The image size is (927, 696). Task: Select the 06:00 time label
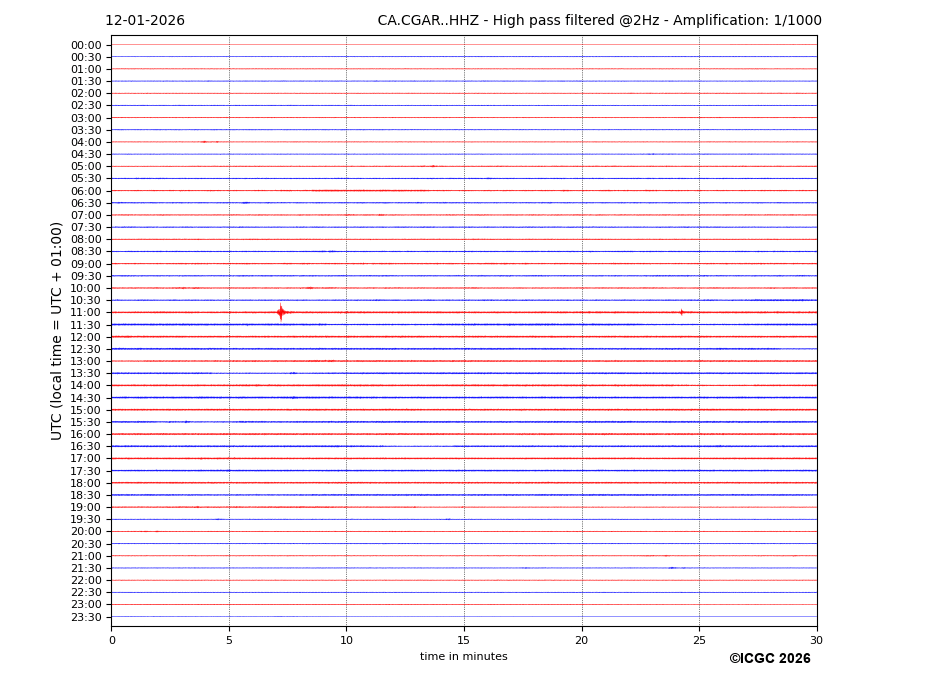(x=86, y=191)
